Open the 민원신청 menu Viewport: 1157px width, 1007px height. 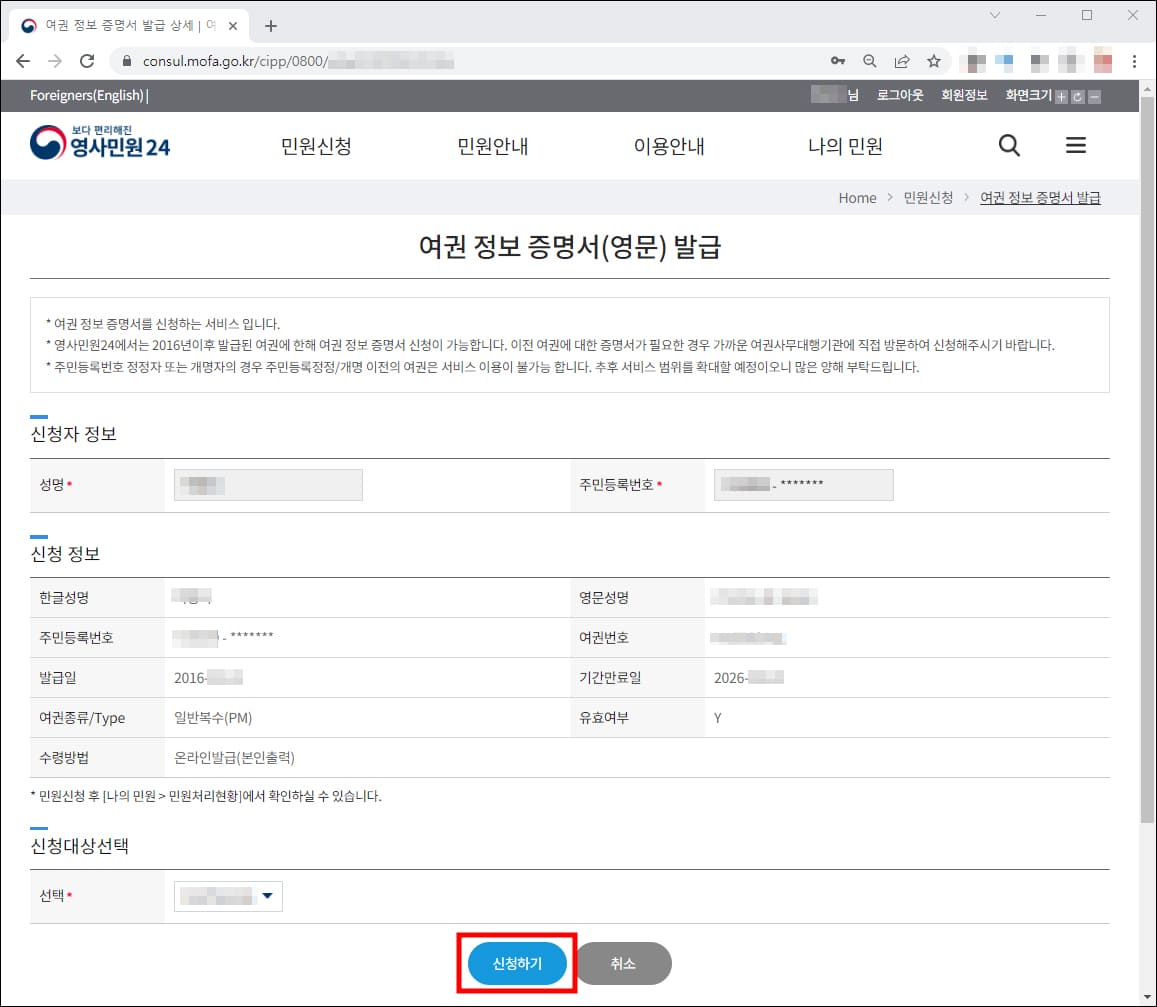[x=316, y=145]
